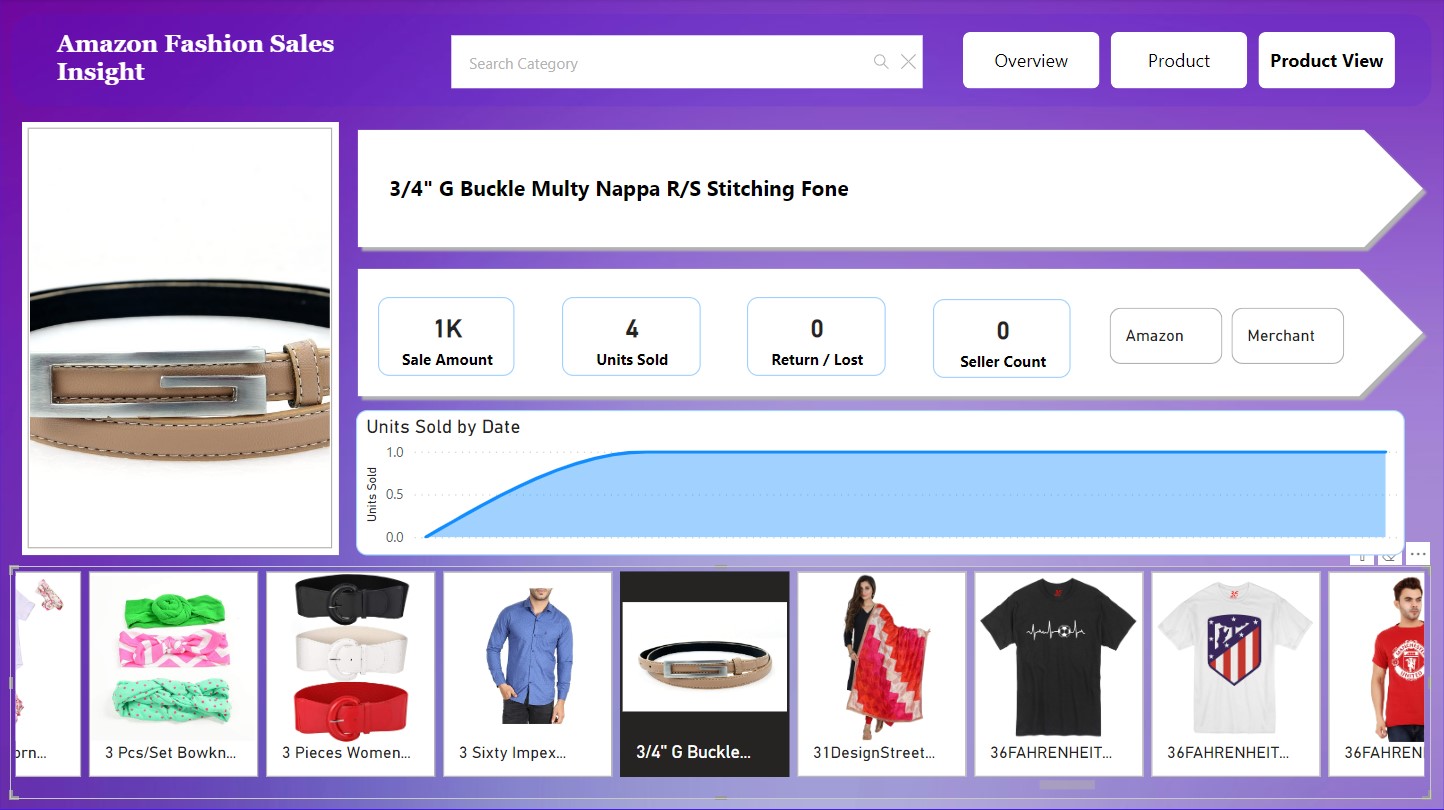
Task: Choose the 3 Pieces Women belts thumbnail
Action: pos(350,673)
